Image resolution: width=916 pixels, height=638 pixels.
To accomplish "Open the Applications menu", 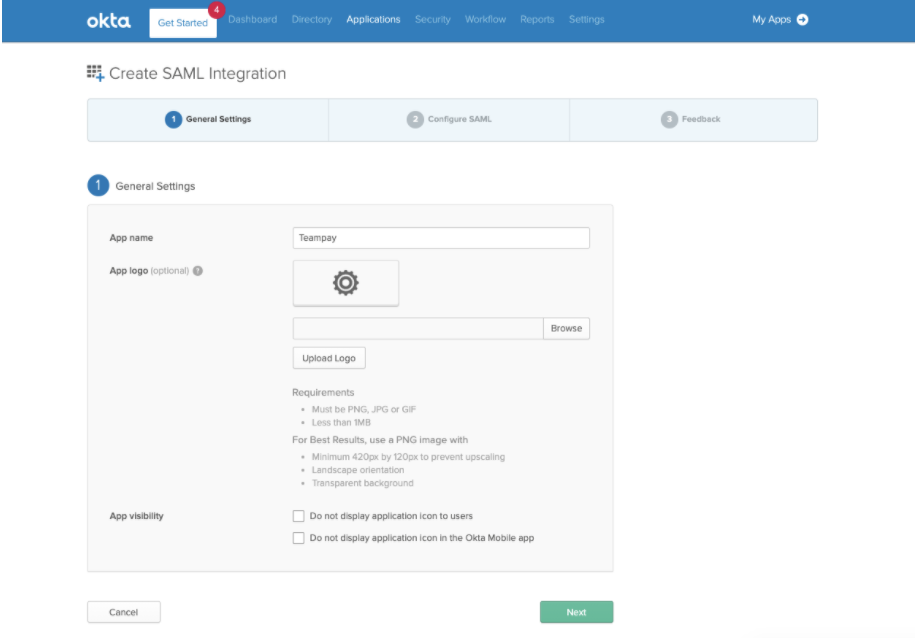I will click(x=373, y=19).
